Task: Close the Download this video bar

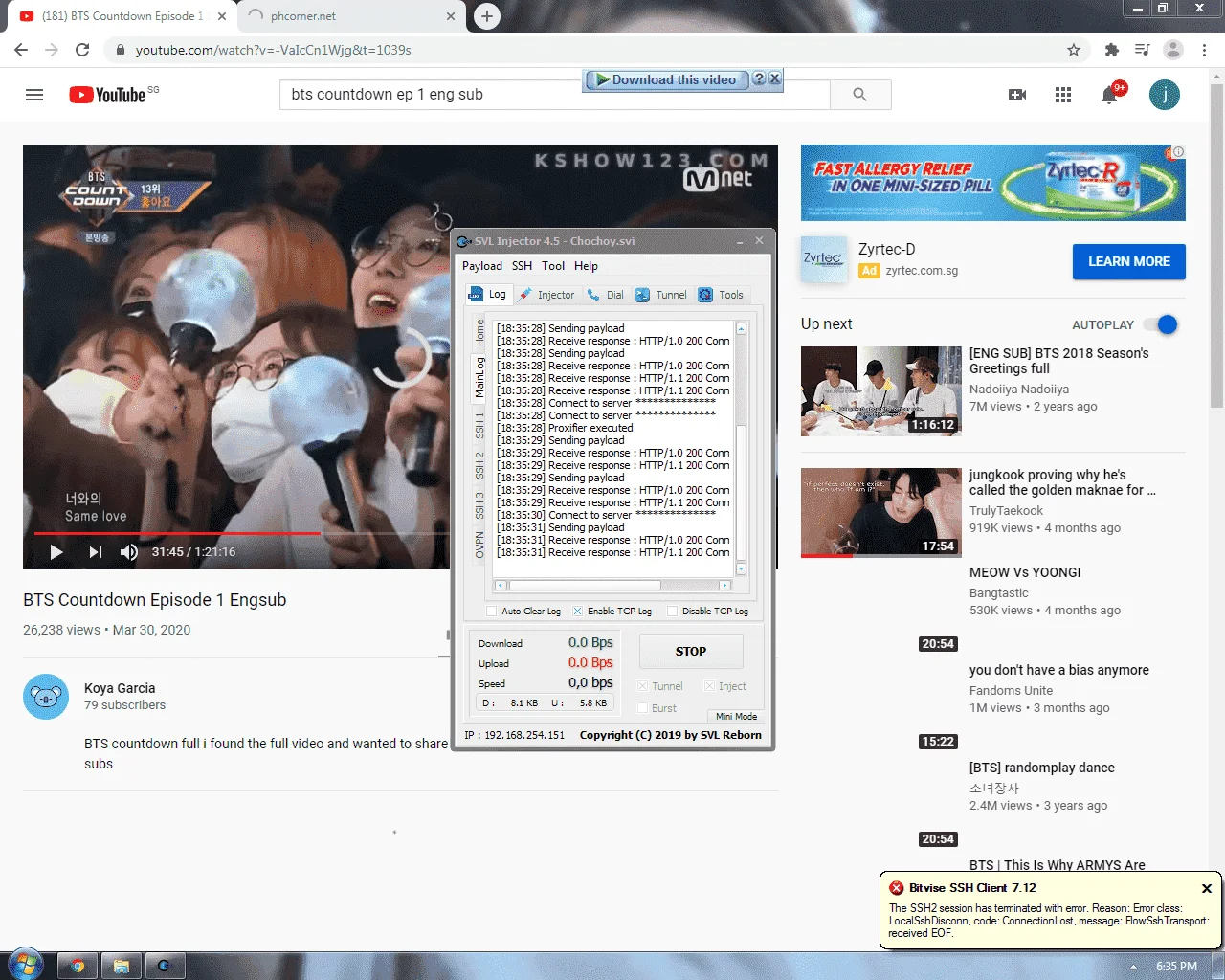Action: (x=775, y=78)
